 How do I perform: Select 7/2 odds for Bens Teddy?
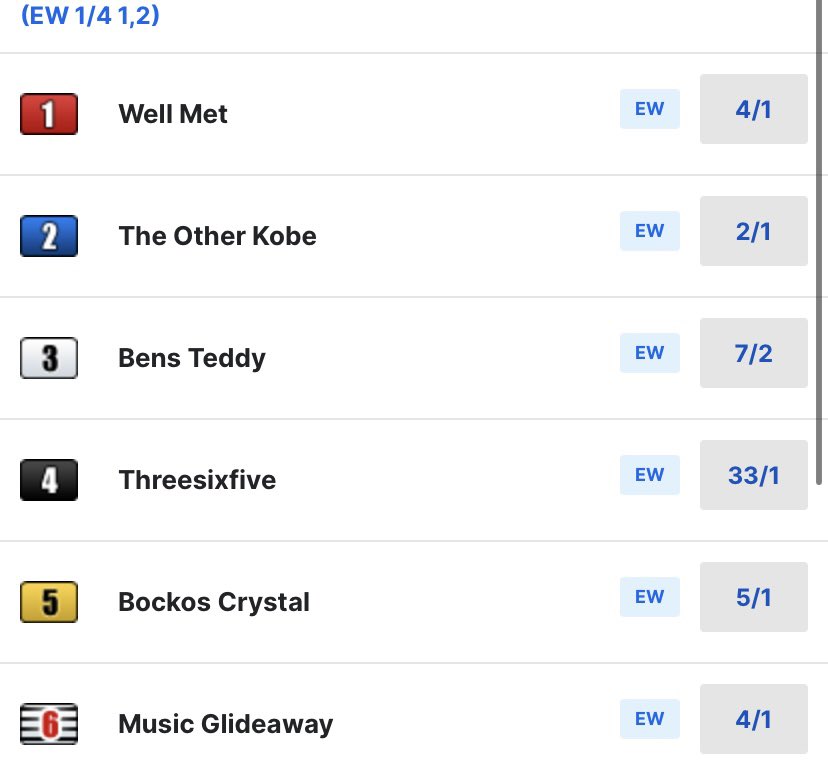point(753,353)
